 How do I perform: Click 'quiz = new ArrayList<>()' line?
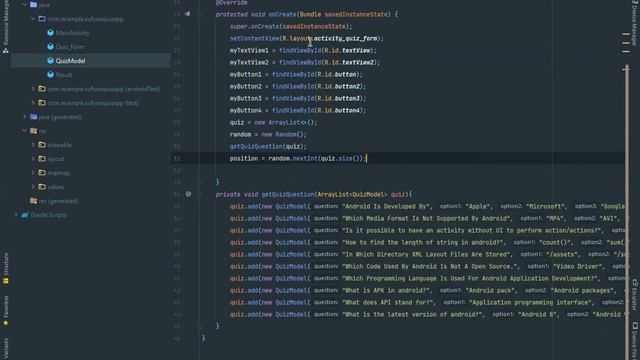(x=273, y=122)
